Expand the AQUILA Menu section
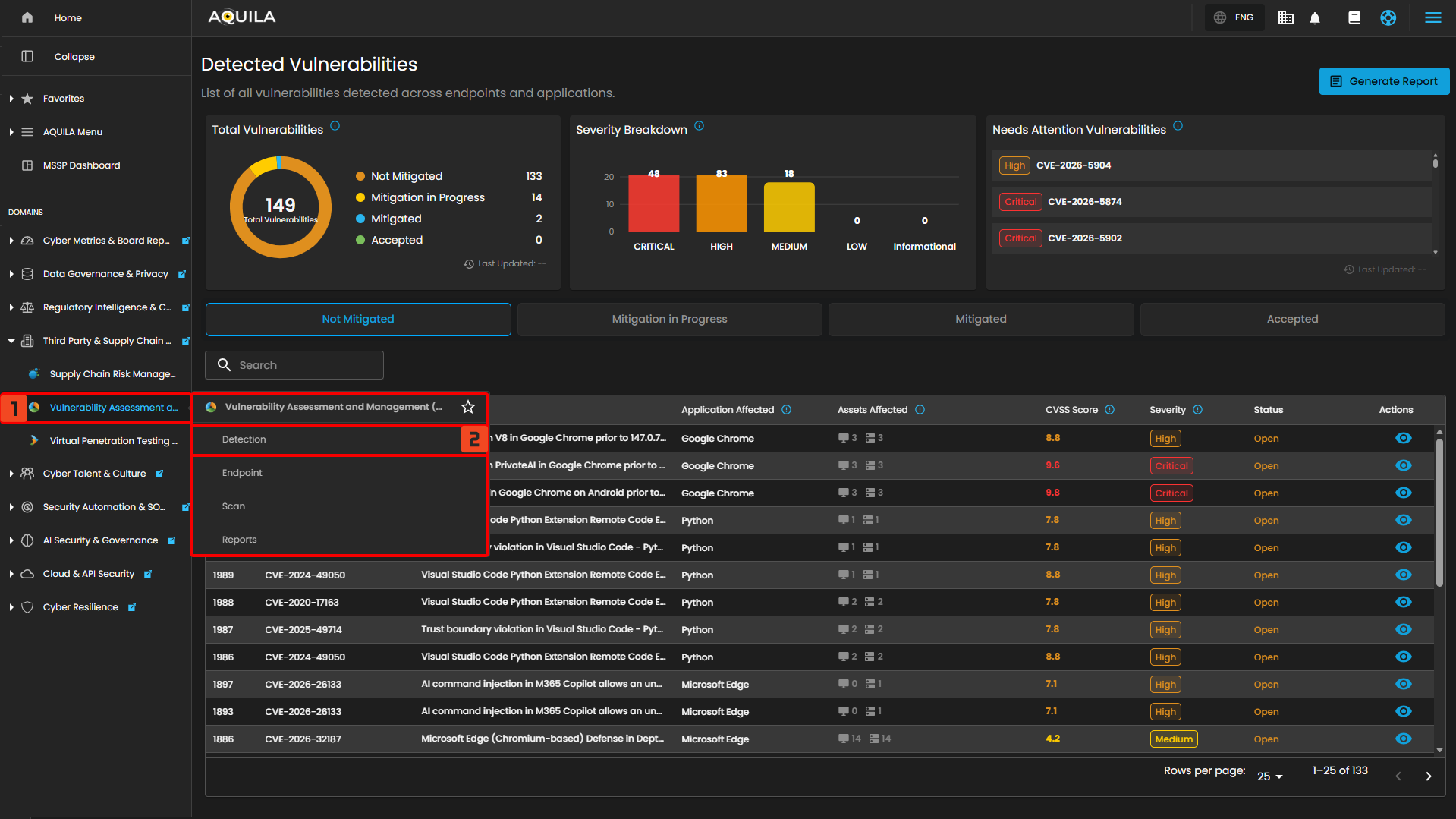Screen dimensions: 1456x819 point(11,132)
